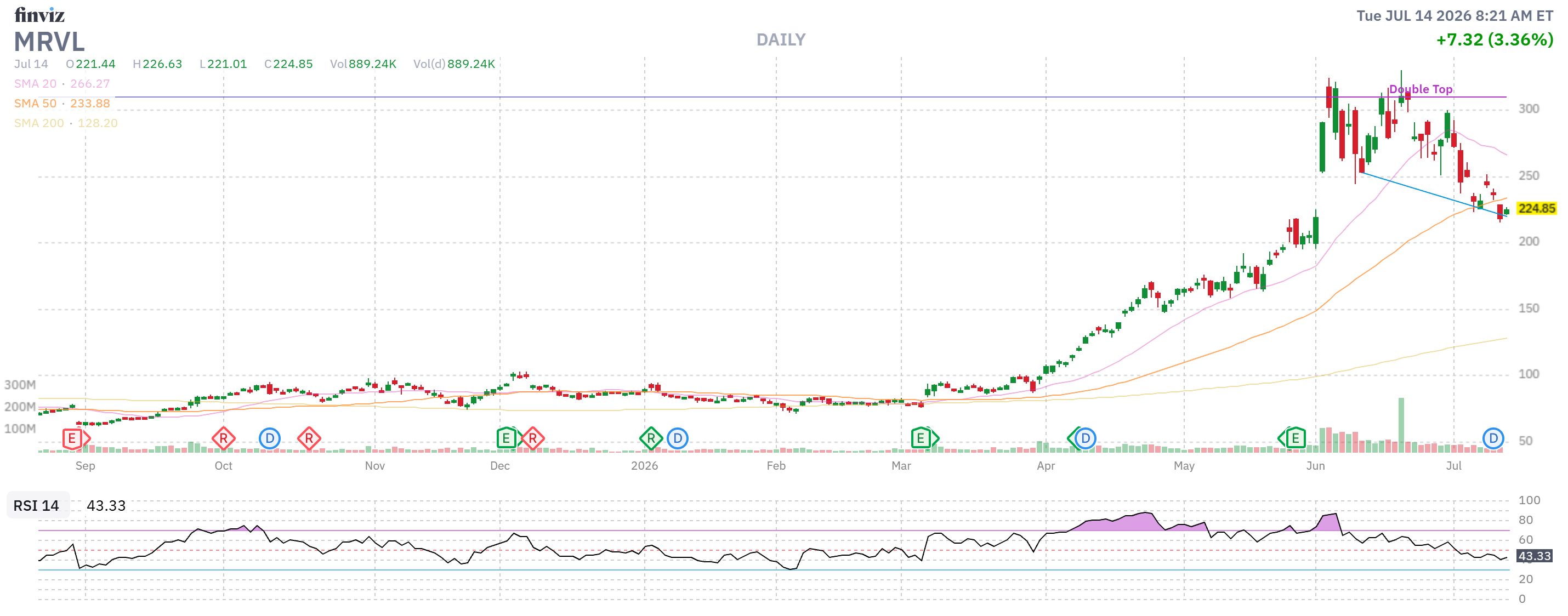Click the Apr label on the time axis

tap(1046, 466)
